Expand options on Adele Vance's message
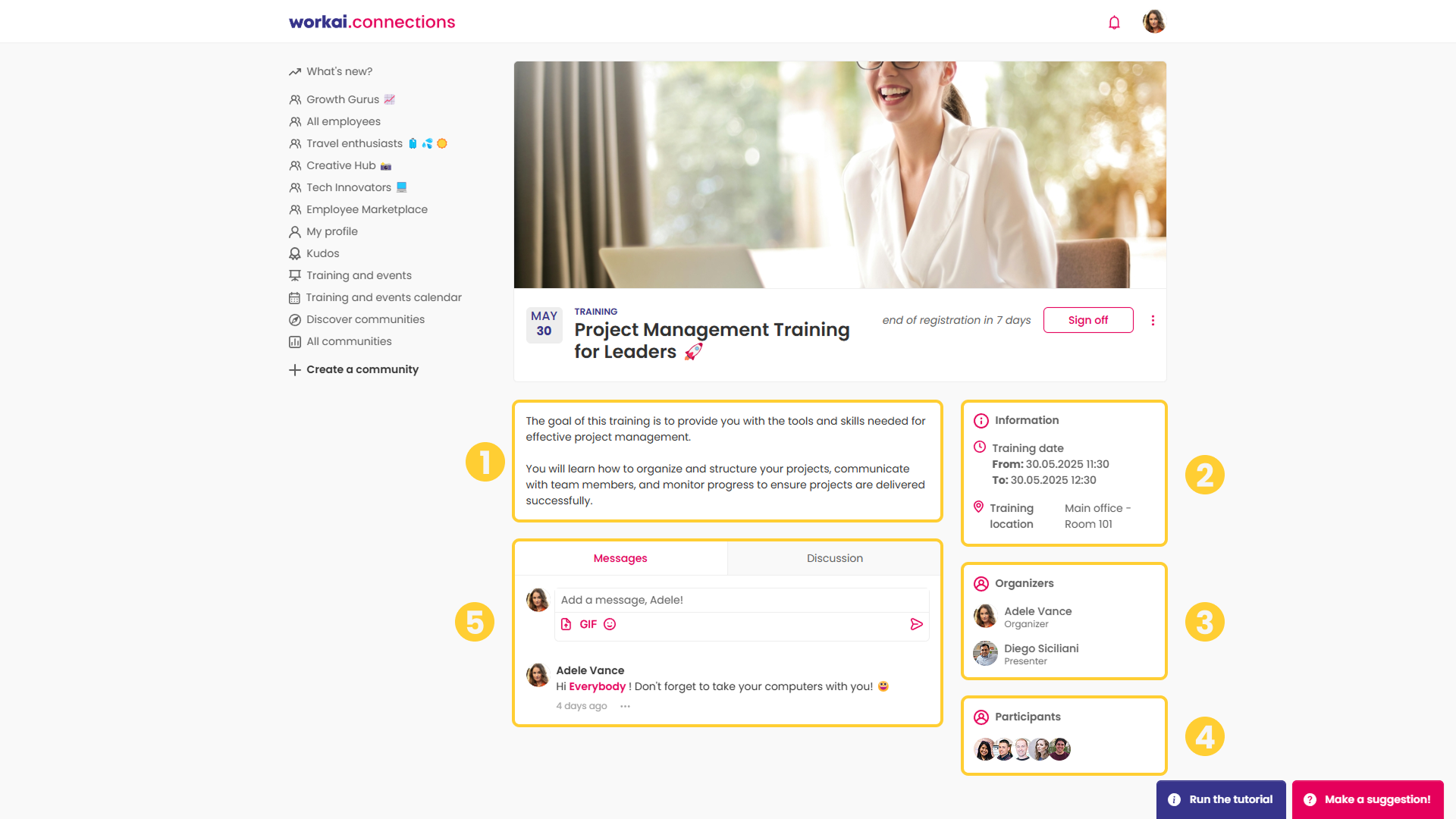1456x819 pixels. click(625, 706)
